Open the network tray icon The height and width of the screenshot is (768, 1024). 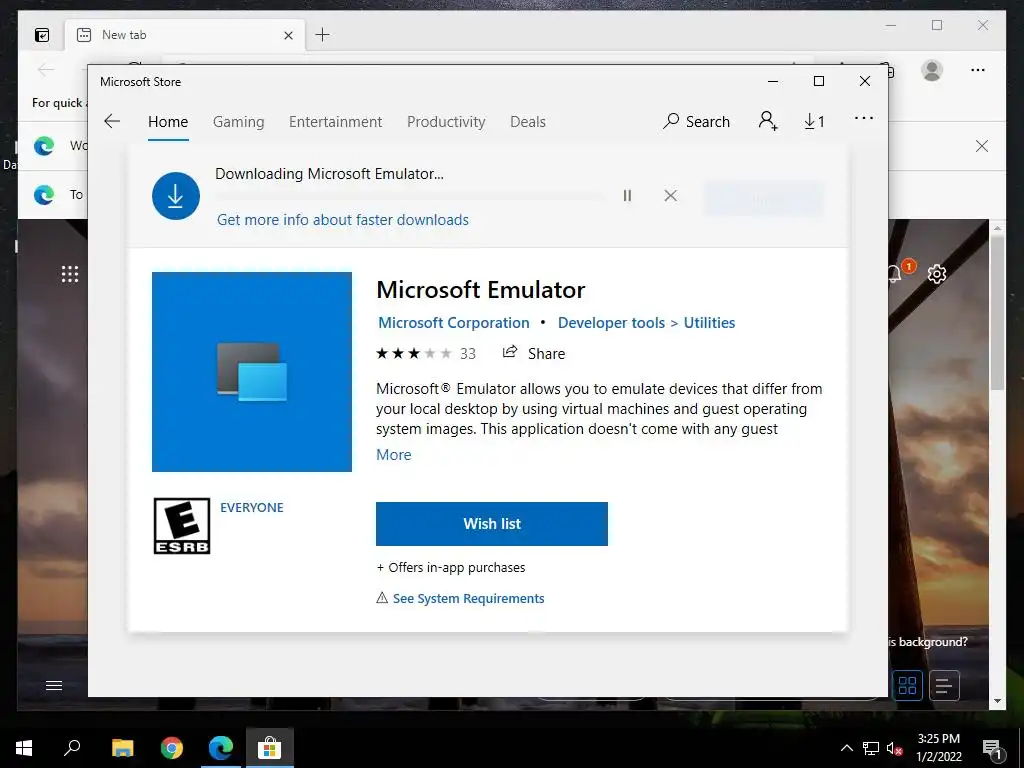(871, 748)
